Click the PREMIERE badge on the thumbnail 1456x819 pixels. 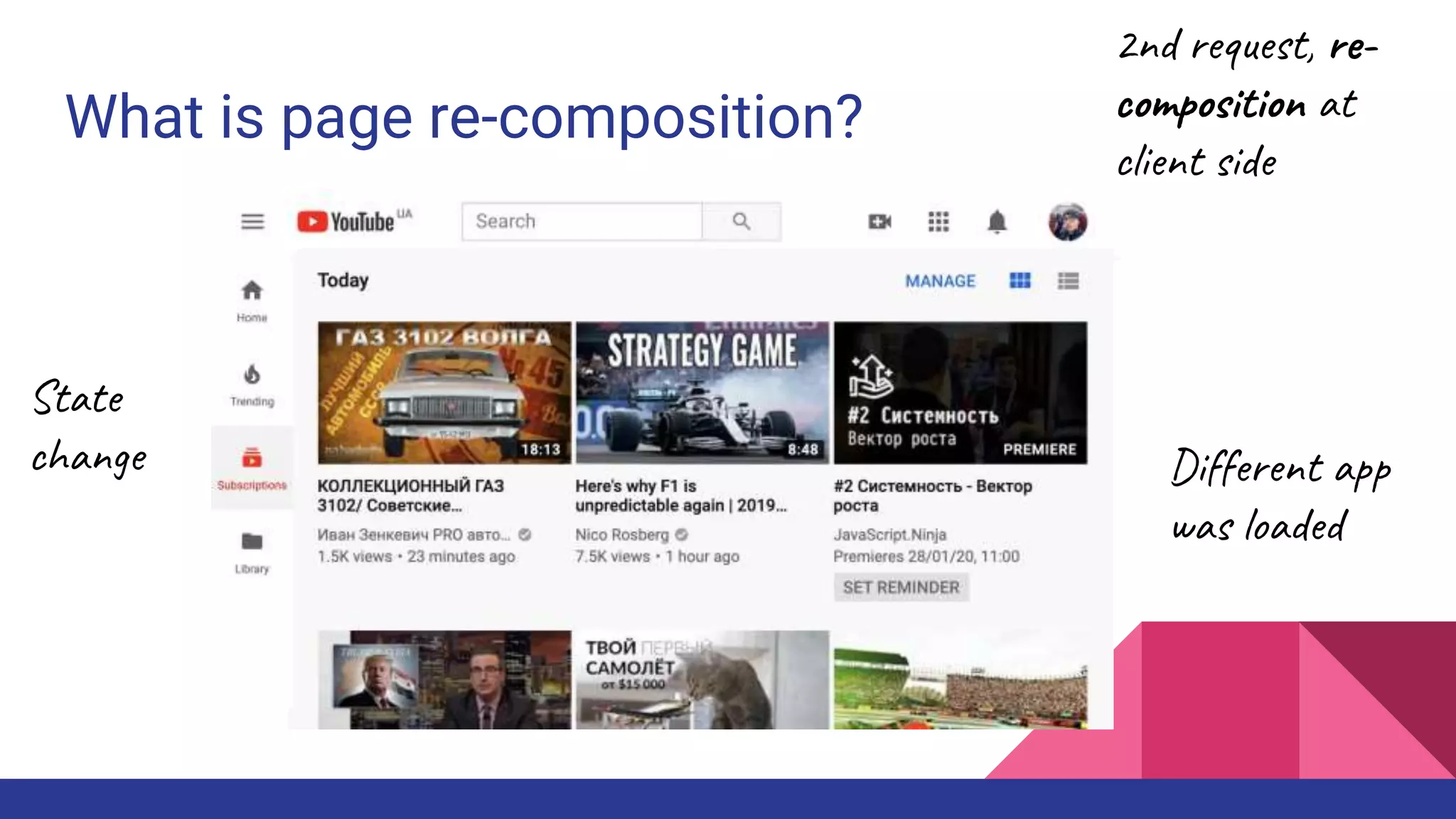(x=1039, y=449)
